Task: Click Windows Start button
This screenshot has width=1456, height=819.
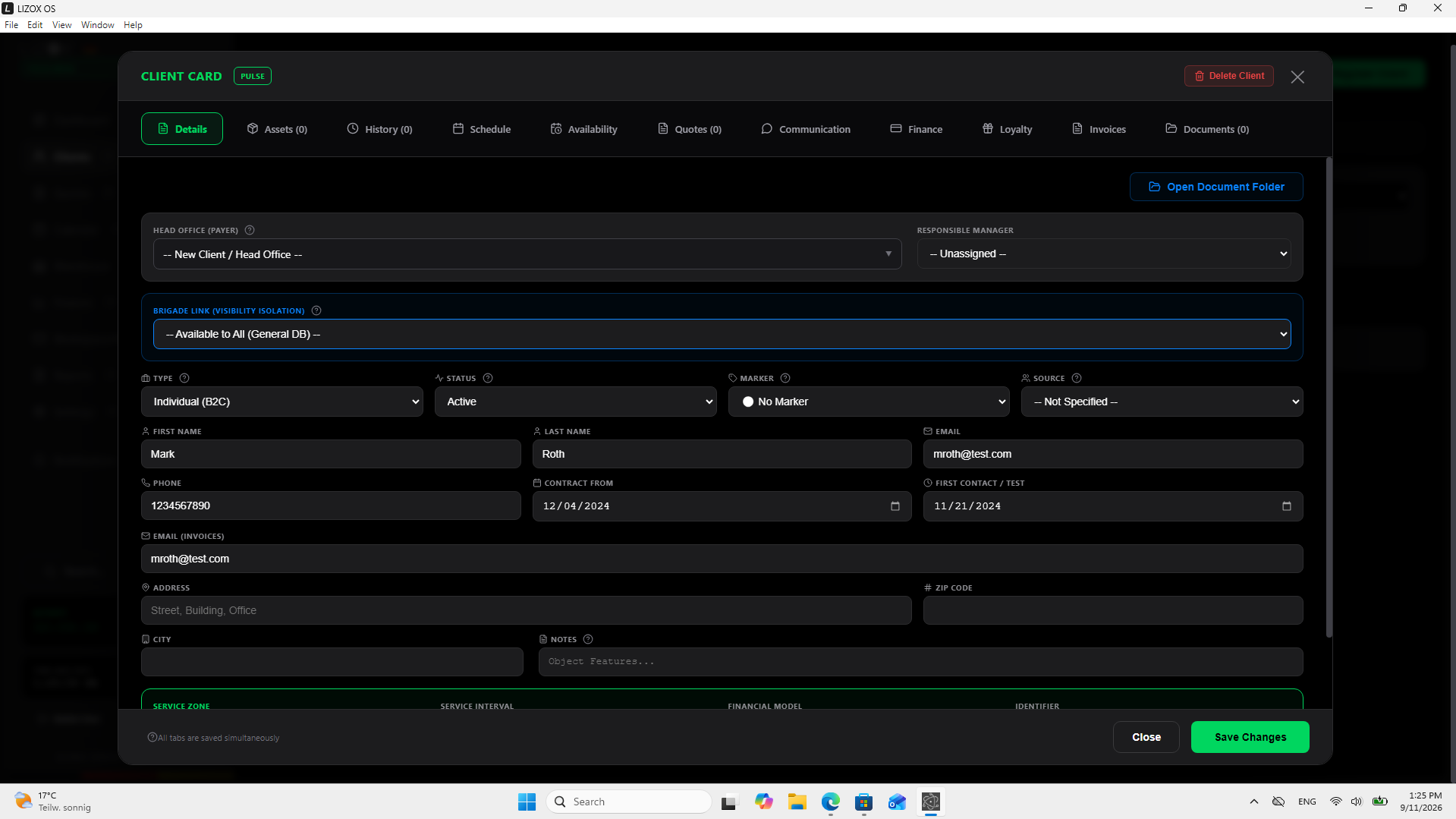Action: coord(527,802)
